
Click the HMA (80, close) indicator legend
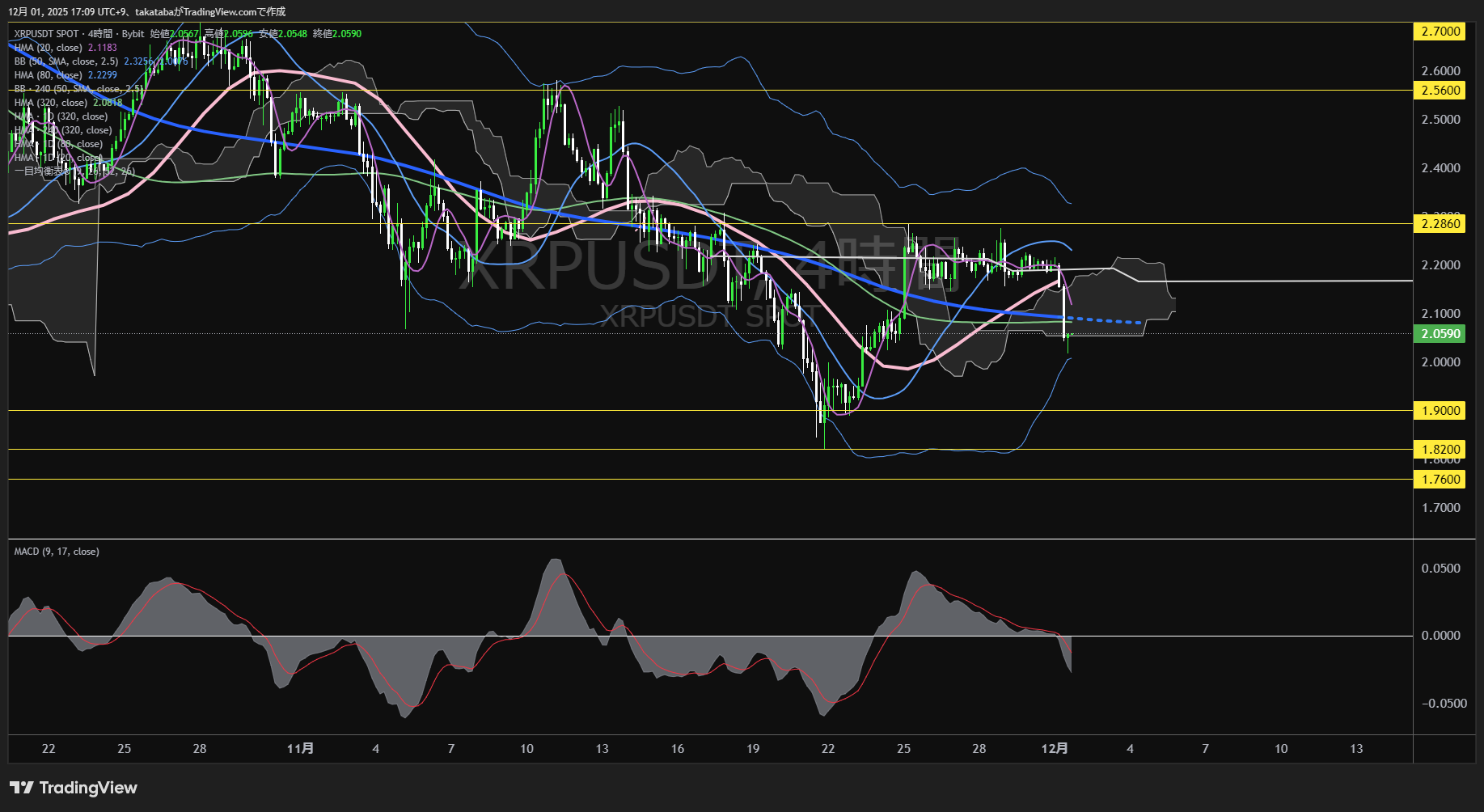[49, 75]
